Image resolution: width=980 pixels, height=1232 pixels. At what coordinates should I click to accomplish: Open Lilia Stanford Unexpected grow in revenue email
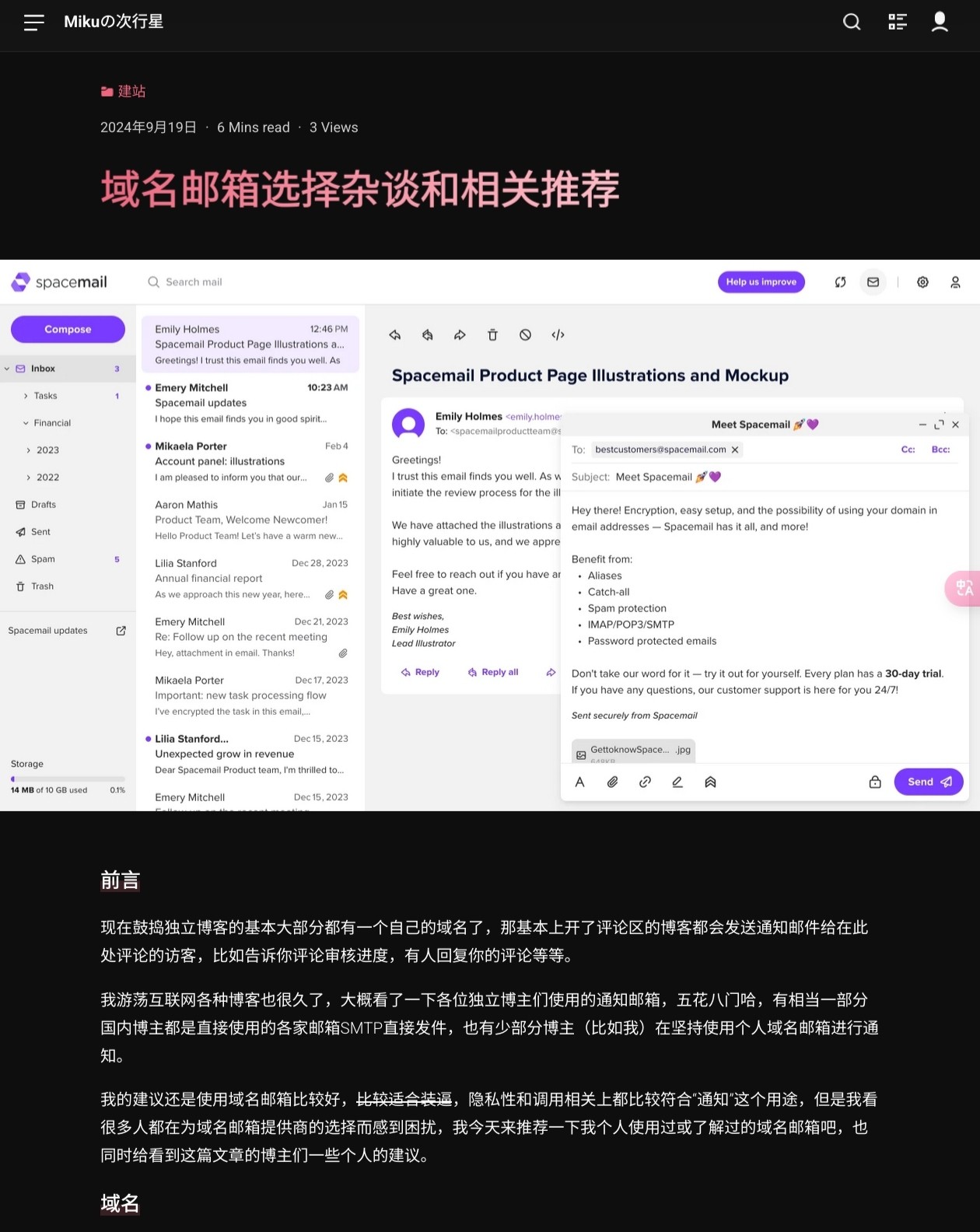[x=250, y=754]
